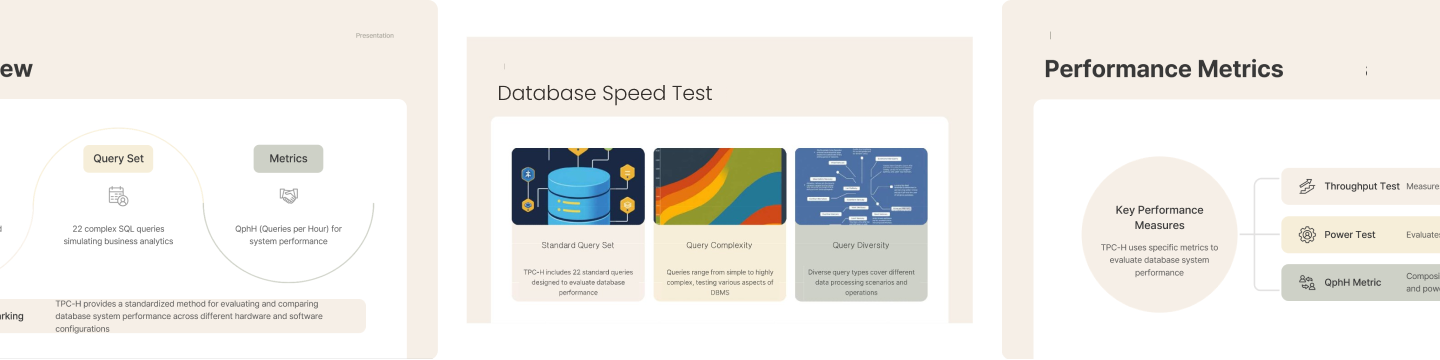This screenshot has width=1440, height=360.
Task: Click the Database Speed Test title
Action: [x=605, y=94]
